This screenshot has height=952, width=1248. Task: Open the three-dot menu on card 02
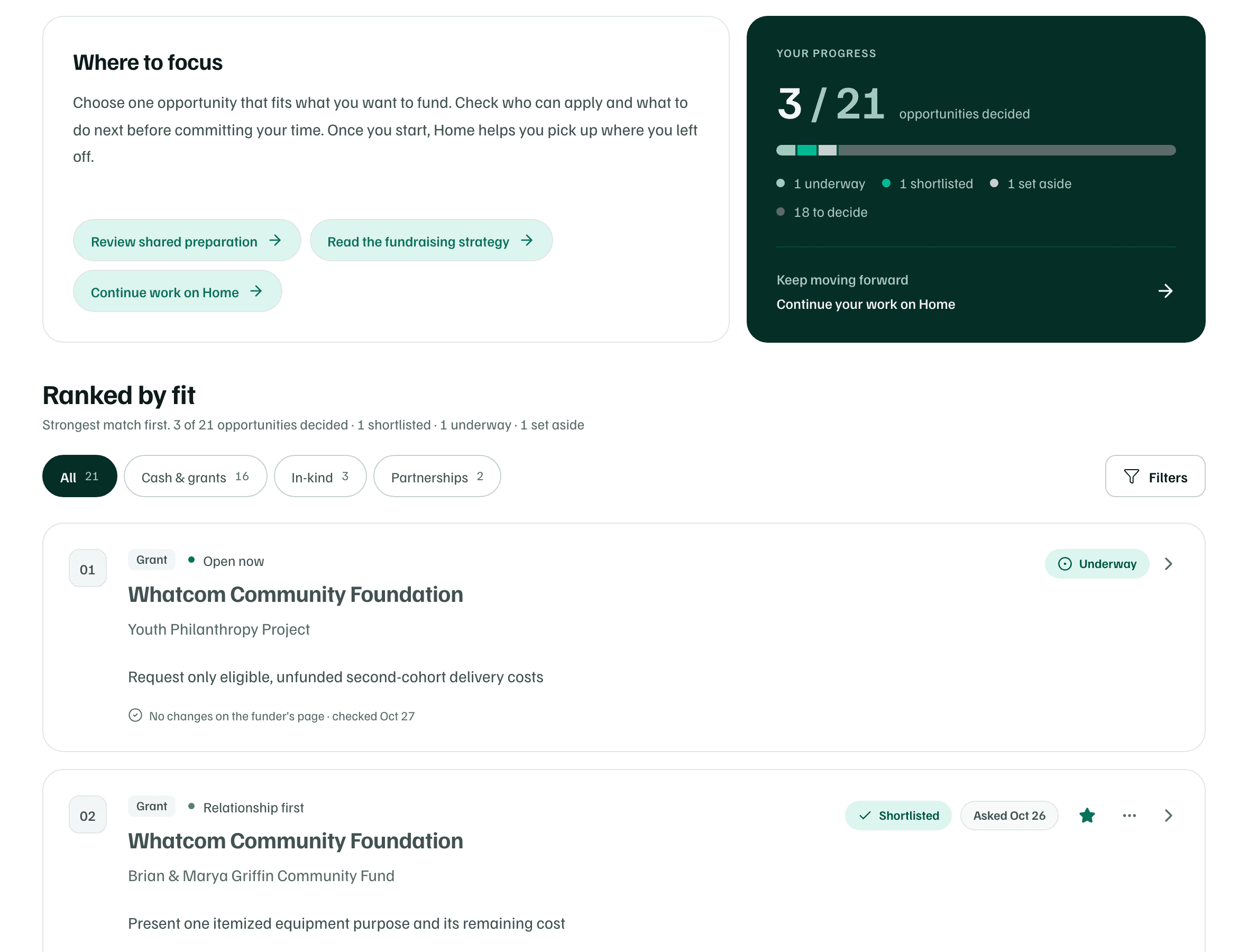[x=1129, y=816]
